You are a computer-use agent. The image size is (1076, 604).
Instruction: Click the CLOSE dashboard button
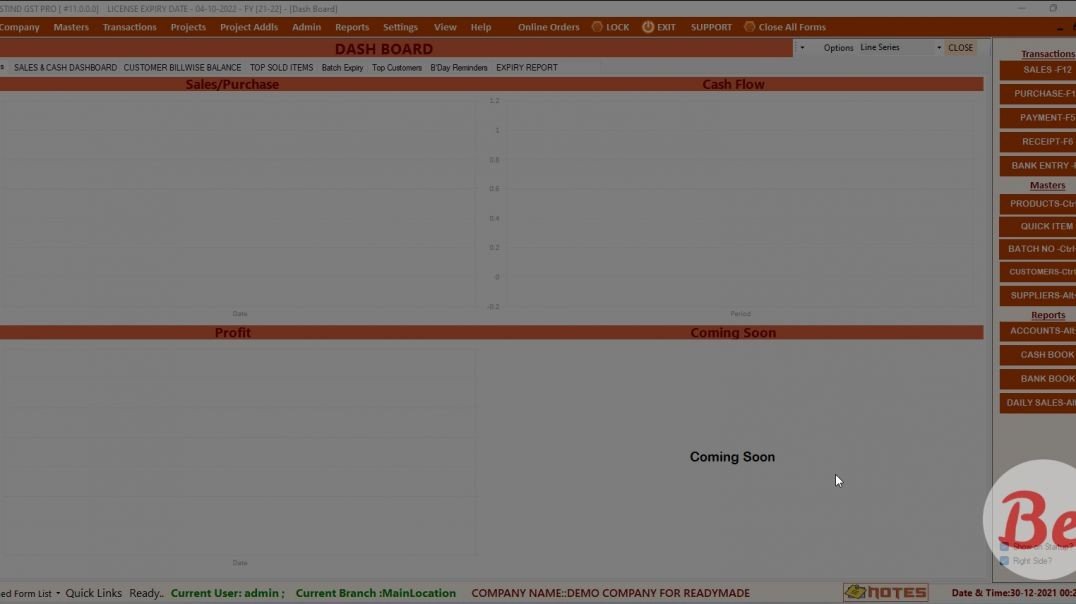(960, 48)
